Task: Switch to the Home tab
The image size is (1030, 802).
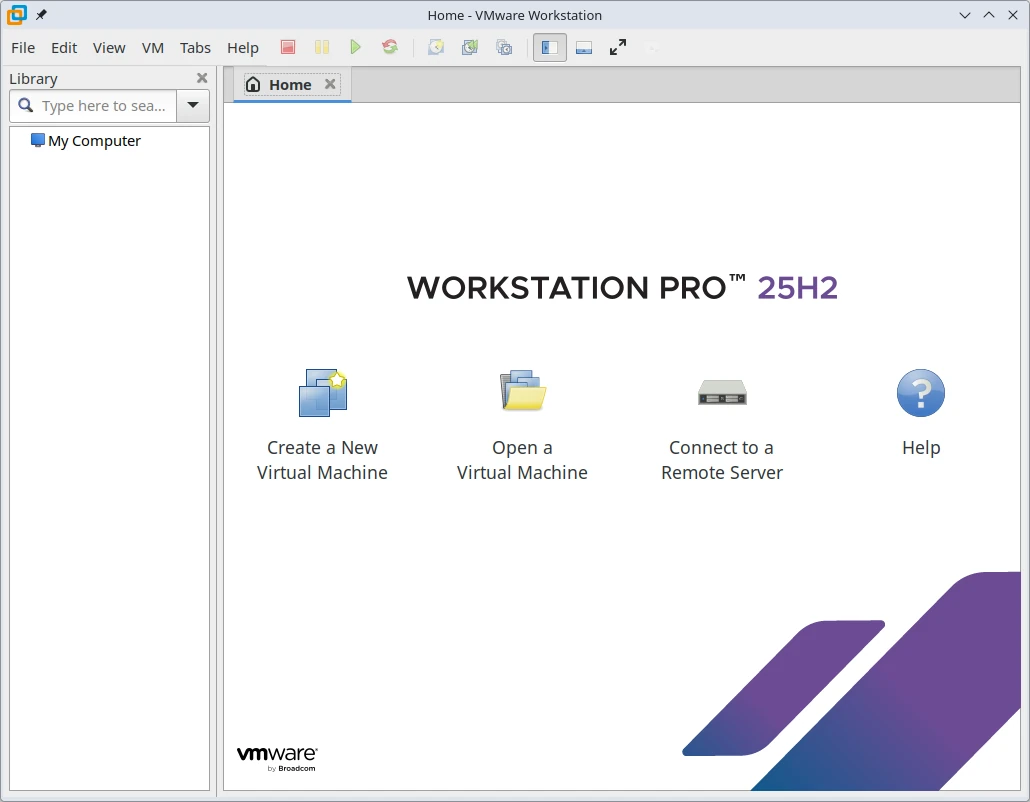Action: coord(290,85)
